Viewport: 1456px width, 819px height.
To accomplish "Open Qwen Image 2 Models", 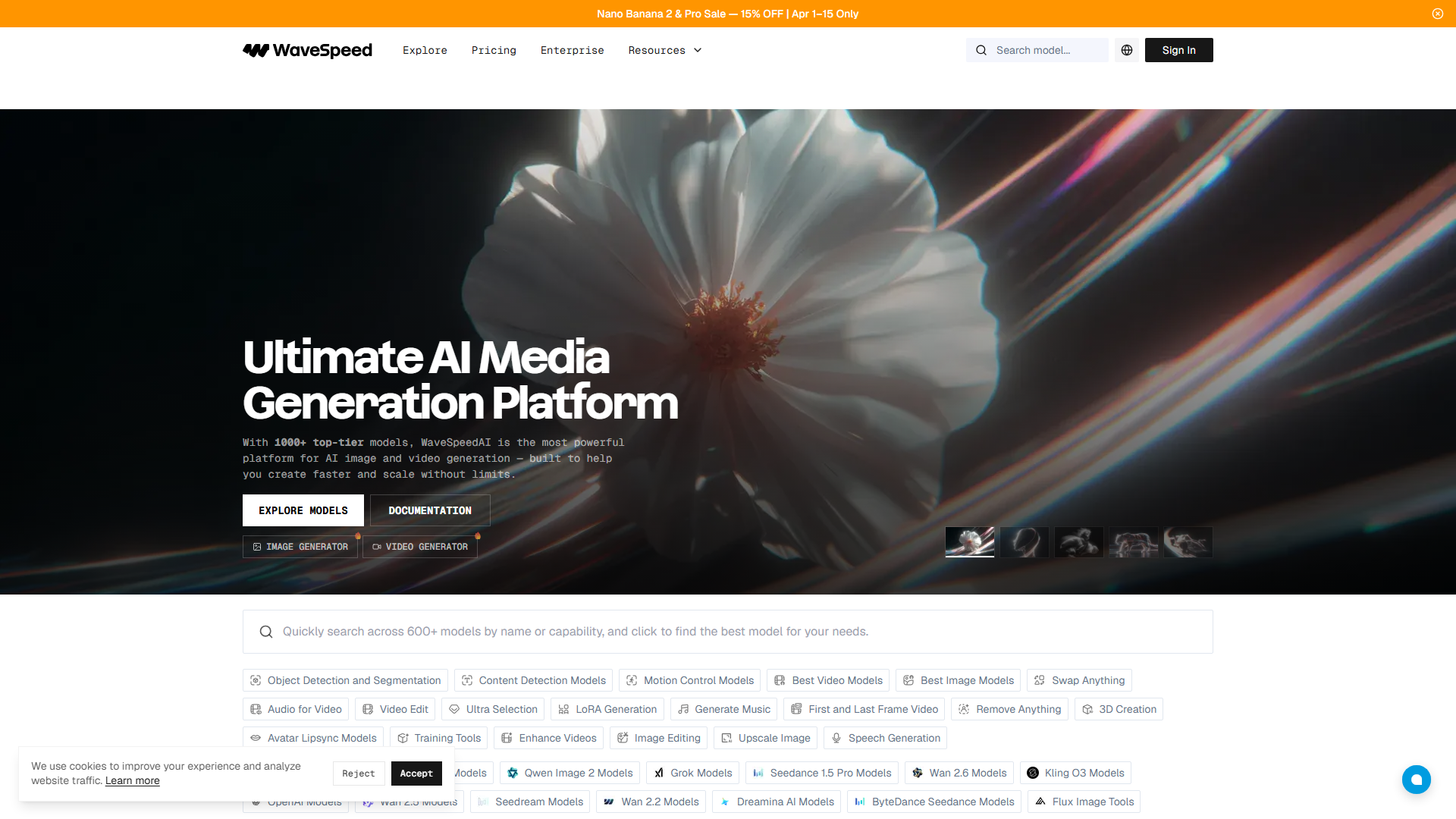I will click(570, 773).
